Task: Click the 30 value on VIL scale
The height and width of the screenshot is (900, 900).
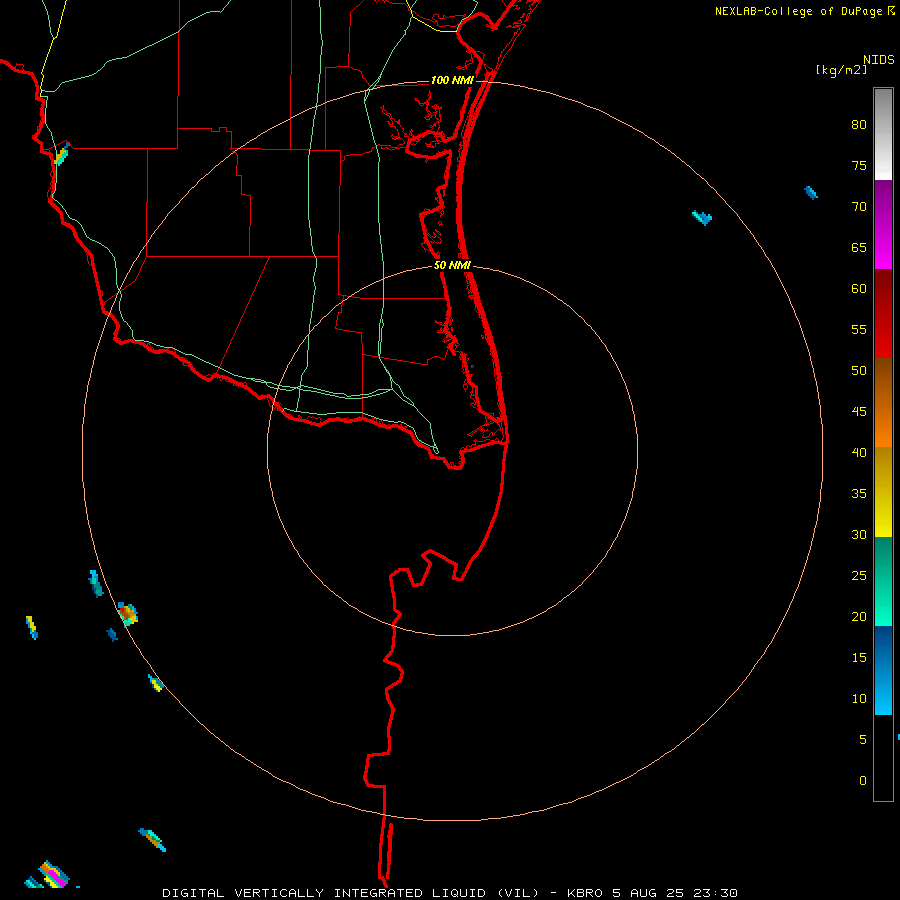Action: click(859, 534)
